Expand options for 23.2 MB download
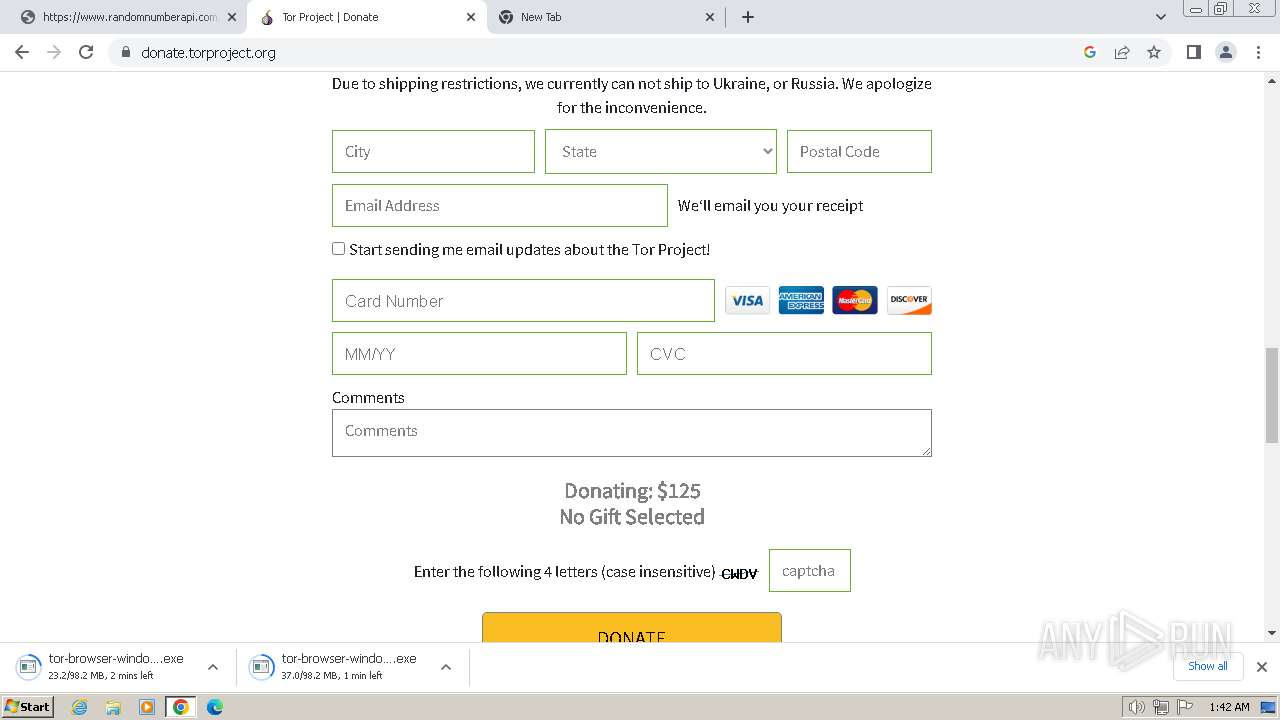 [212, 667]
